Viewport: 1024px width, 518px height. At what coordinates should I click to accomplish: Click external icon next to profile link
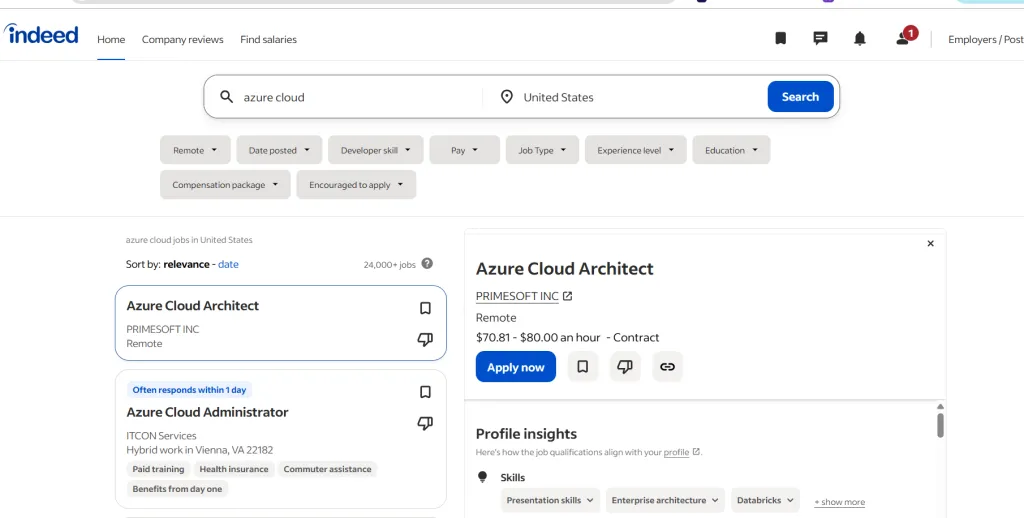point(696,451)
